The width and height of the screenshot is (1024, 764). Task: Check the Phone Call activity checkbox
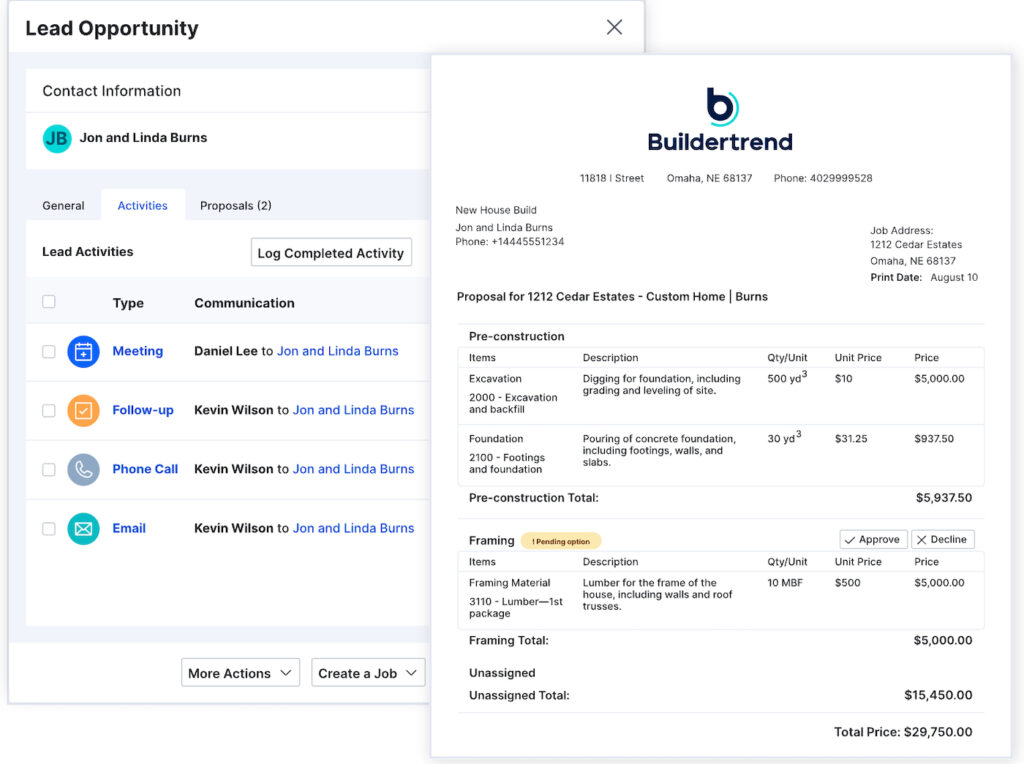click(49, 470)
